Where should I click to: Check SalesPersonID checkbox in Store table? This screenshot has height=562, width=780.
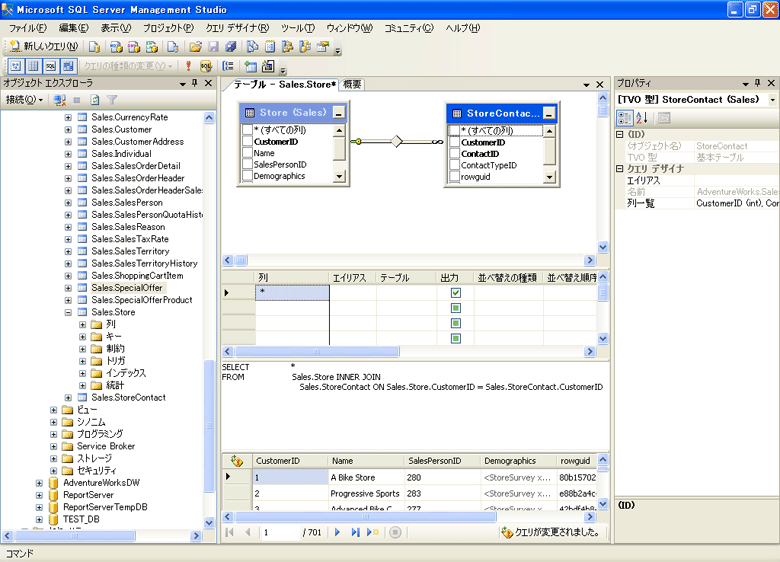point(247,165)
